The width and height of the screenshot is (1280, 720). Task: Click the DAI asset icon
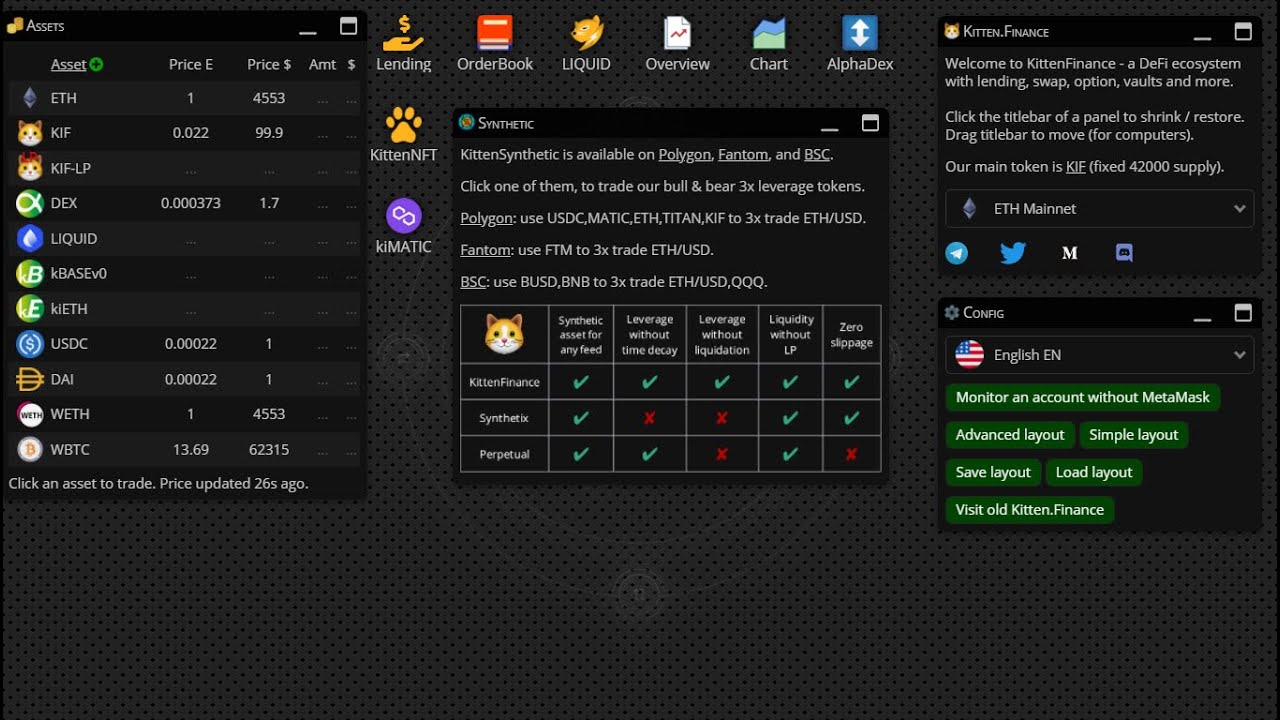pos(30,379)
